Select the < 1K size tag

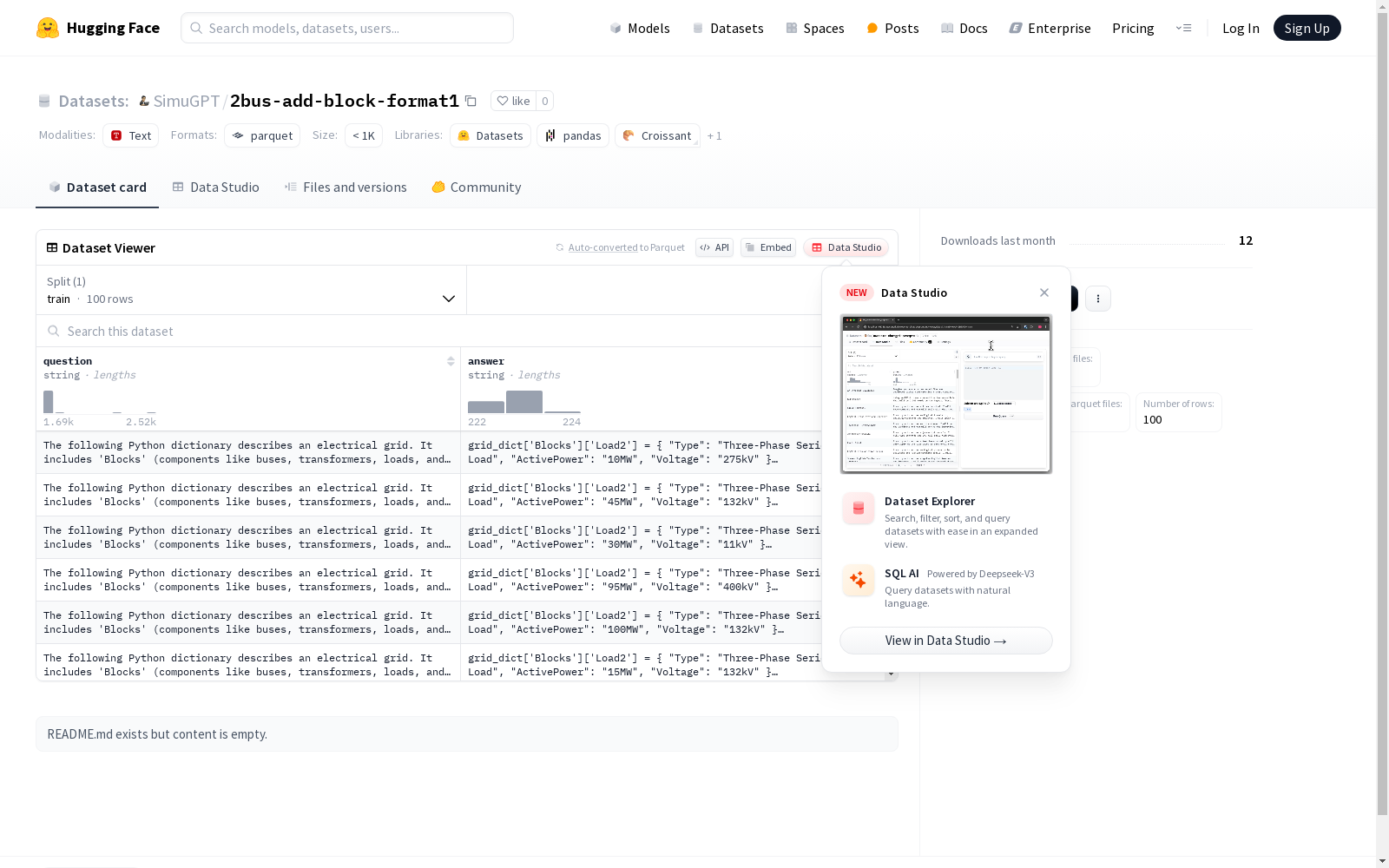point(364,135)
